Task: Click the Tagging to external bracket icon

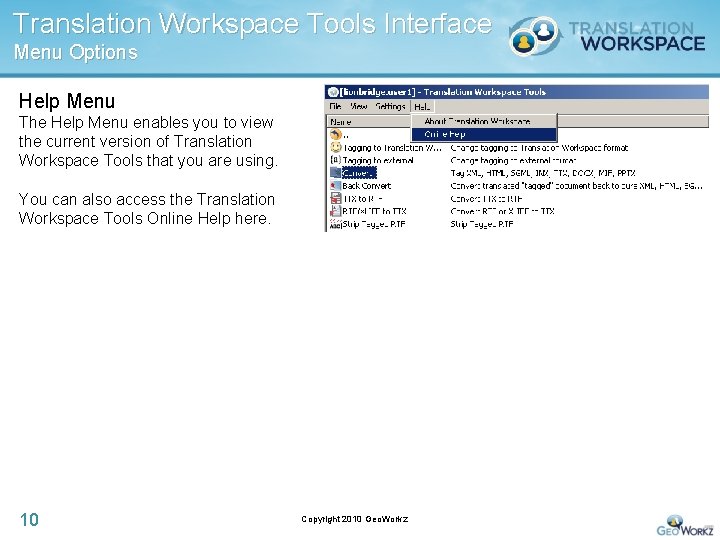Action: [x=336, y=160]
